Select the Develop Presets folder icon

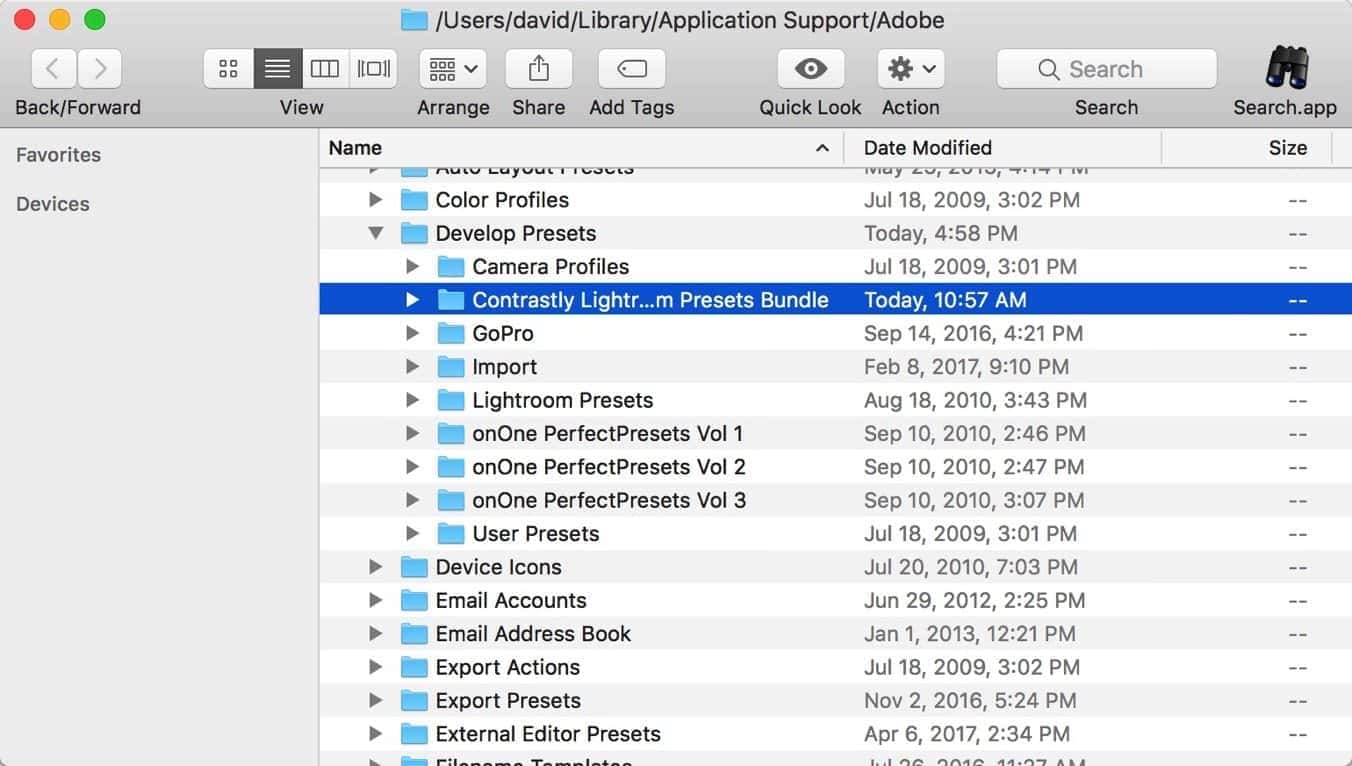point(414,233)
